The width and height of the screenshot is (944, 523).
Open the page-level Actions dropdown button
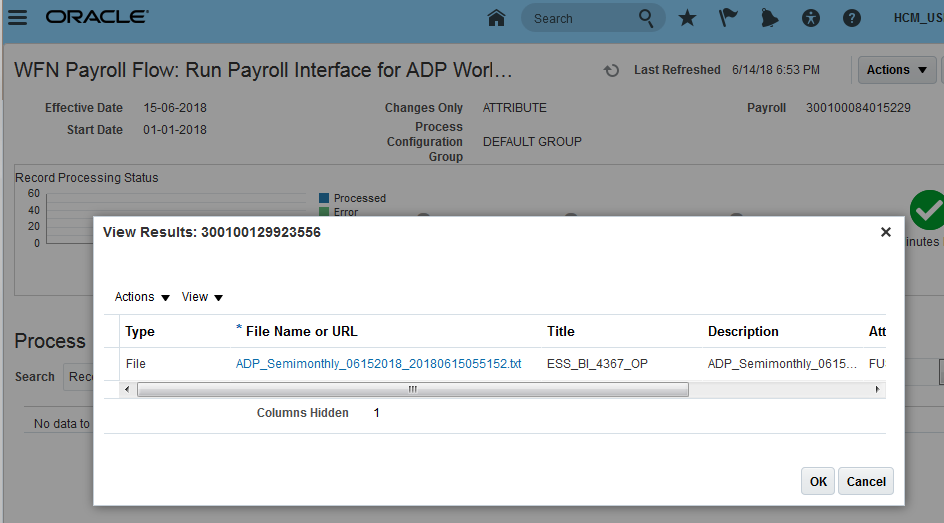point(897,70)
